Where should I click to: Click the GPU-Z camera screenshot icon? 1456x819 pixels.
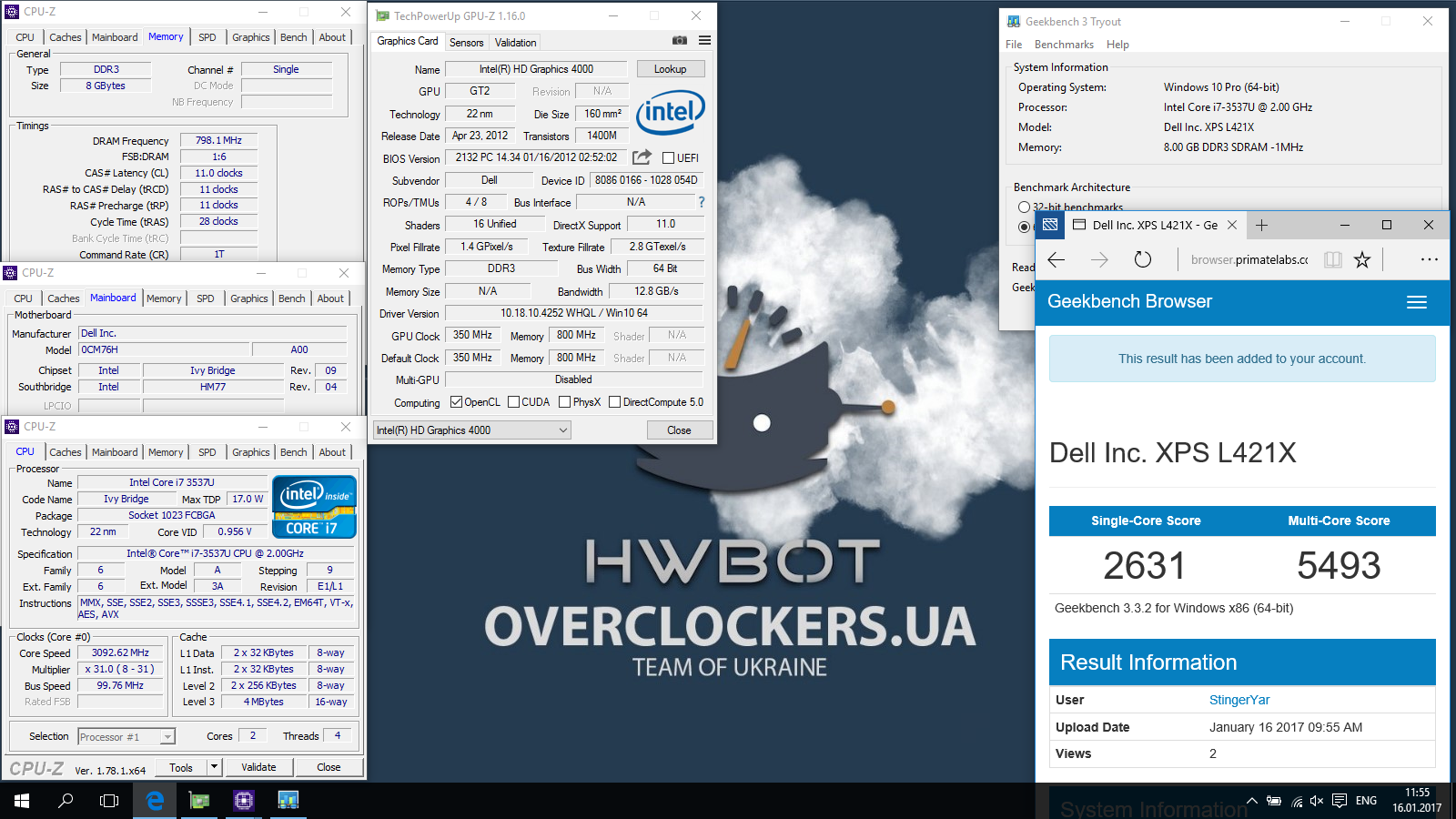point(680,40)
